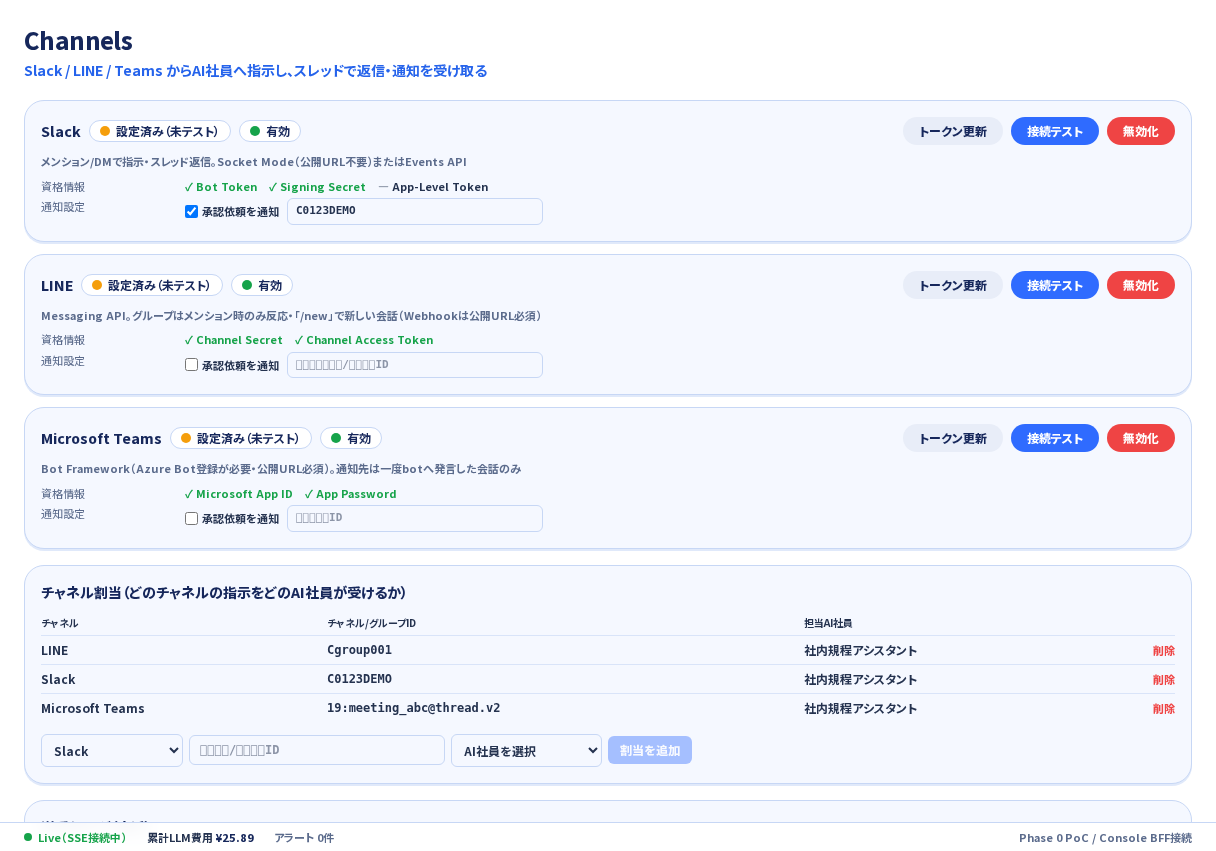1216x851 pixels.
Task: Run LINE 接続テスト
Action: 1054,285
